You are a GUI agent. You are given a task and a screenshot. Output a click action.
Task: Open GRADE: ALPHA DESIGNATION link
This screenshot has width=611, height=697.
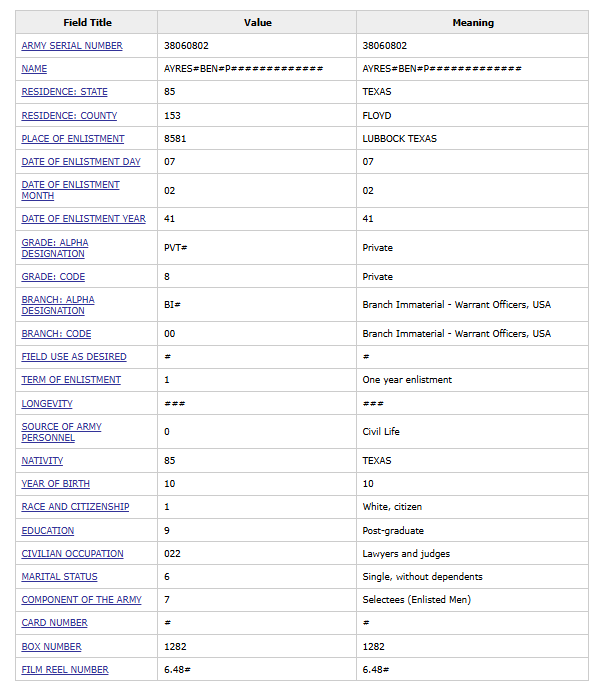pos(55,242)
